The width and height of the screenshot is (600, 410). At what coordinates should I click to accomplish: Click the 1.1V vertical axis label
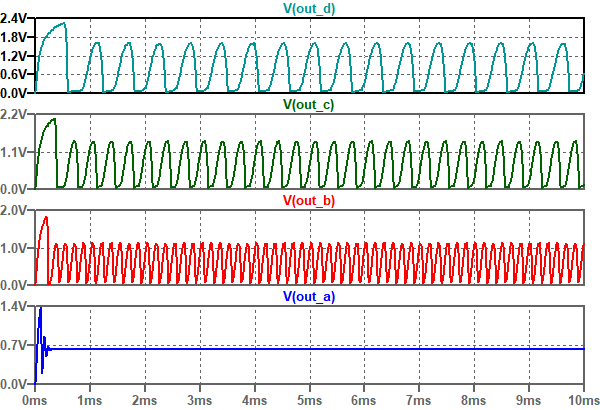(17, 152)
